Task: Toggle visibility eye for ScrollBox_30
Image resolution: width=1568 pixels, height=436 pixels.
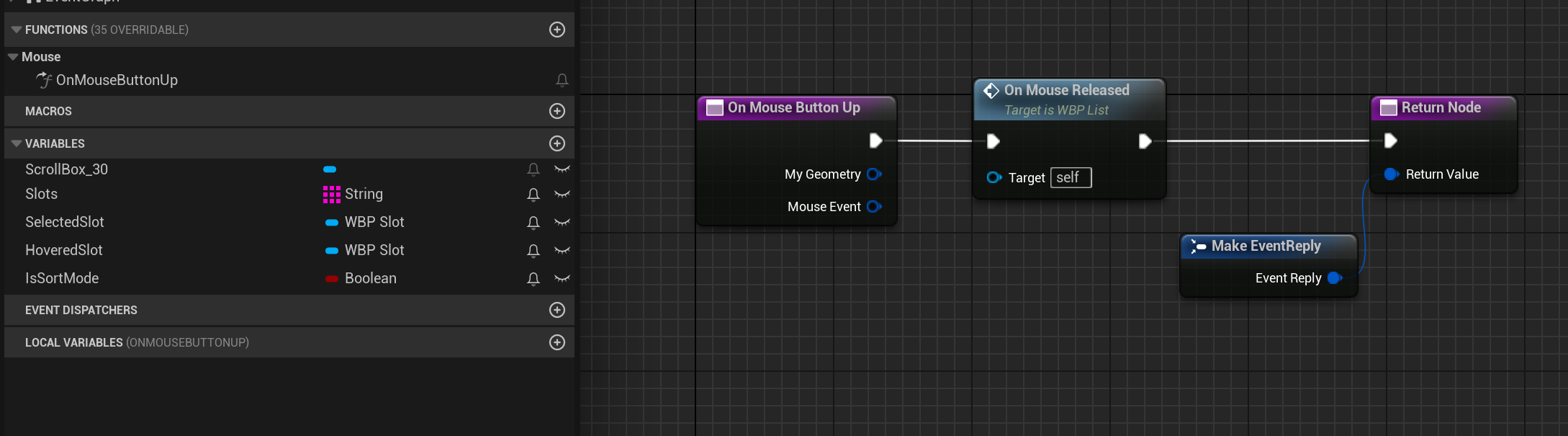Action: pyautogui.click(x=562, y=169)
